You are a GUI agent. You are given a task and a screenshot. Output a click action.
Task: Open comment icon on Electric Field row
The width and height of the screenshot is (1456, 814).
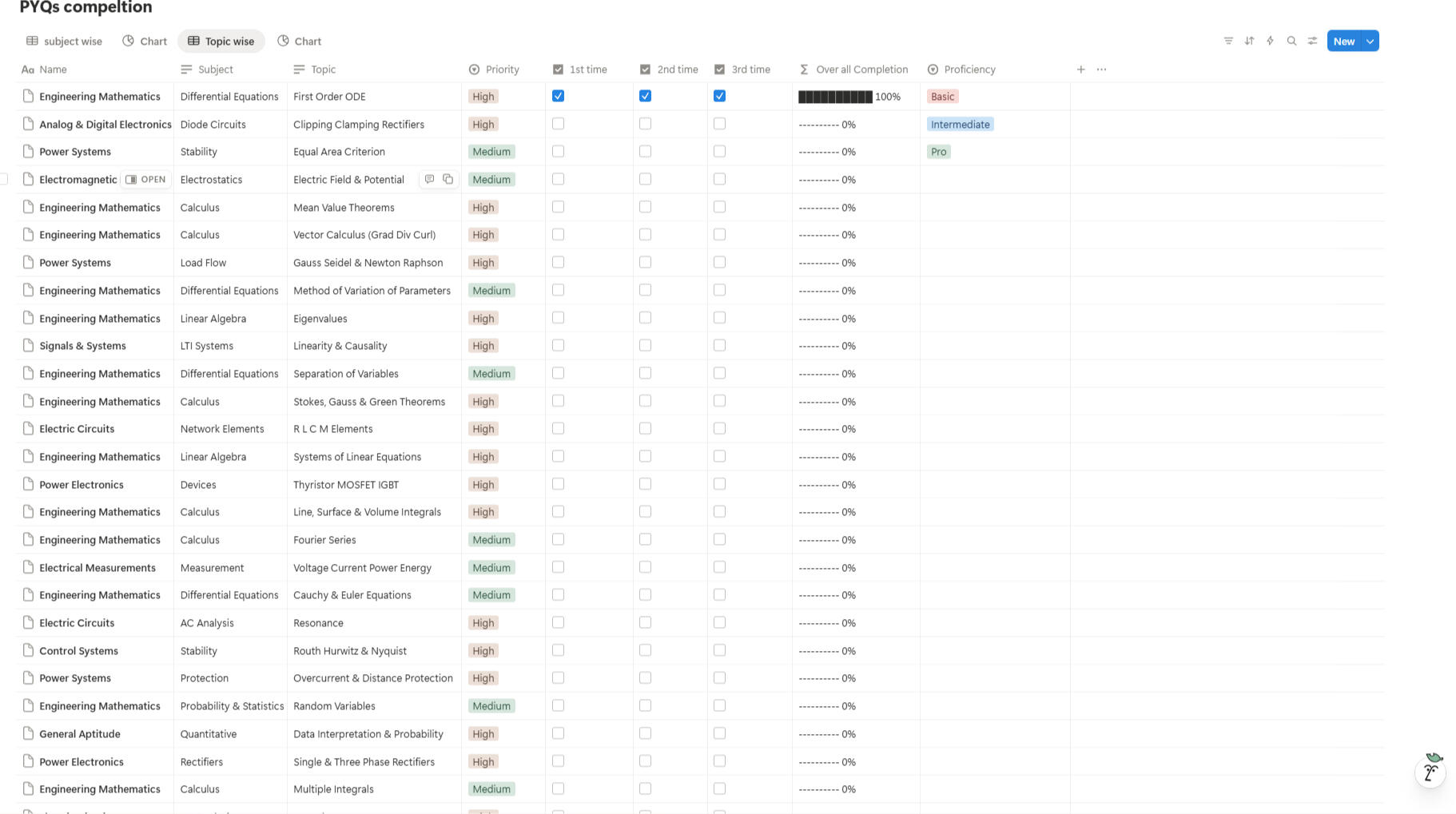click(x=429, y=179)
